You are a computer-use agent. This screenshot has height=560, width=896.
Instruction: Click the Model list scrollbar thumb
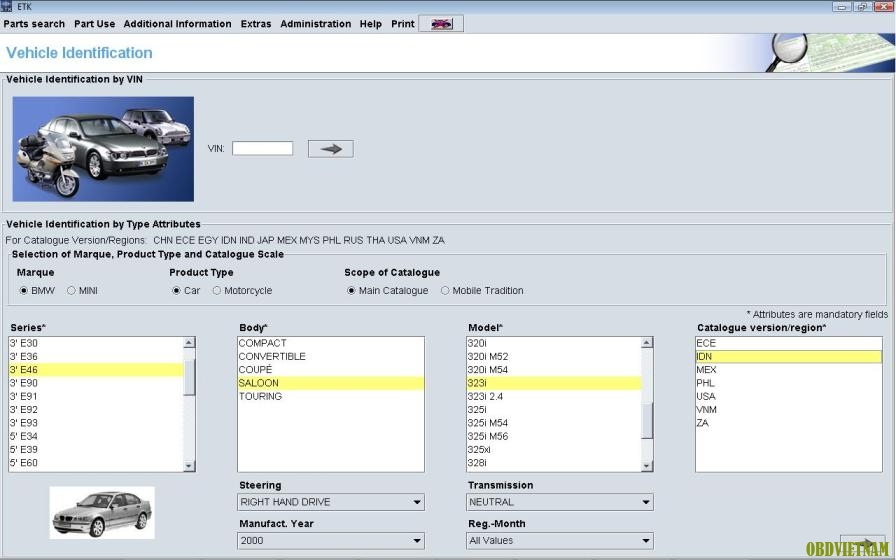[647, 421]
